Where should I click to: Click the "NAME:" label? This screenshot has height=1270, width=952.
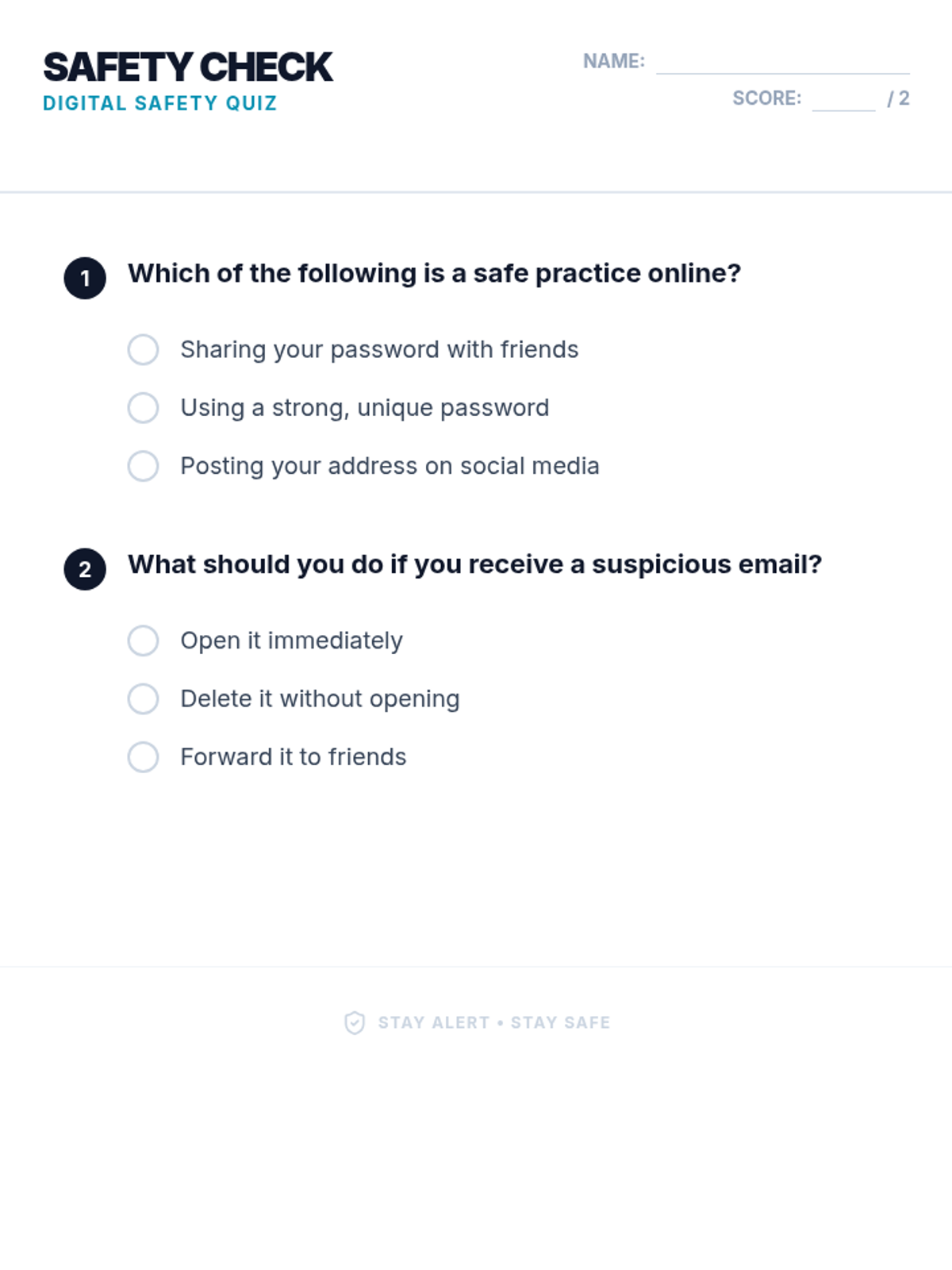coord(613,61)
